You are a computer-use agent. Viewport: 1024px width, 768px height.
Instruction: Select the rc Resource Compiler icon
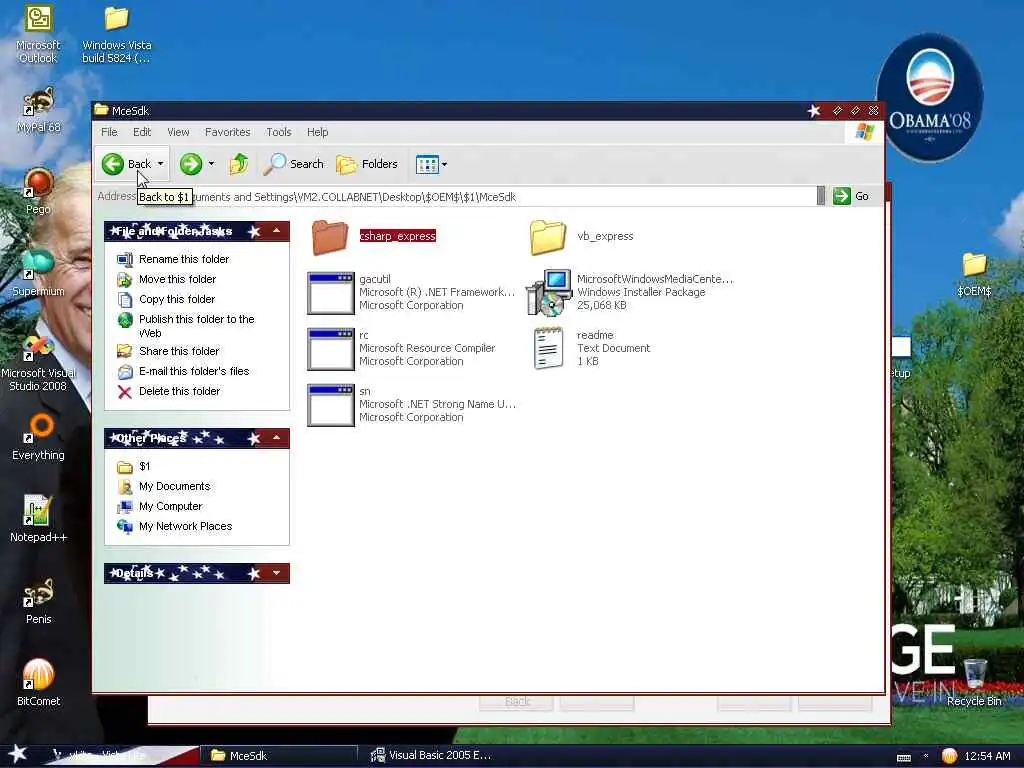click(x=331, y=349)
